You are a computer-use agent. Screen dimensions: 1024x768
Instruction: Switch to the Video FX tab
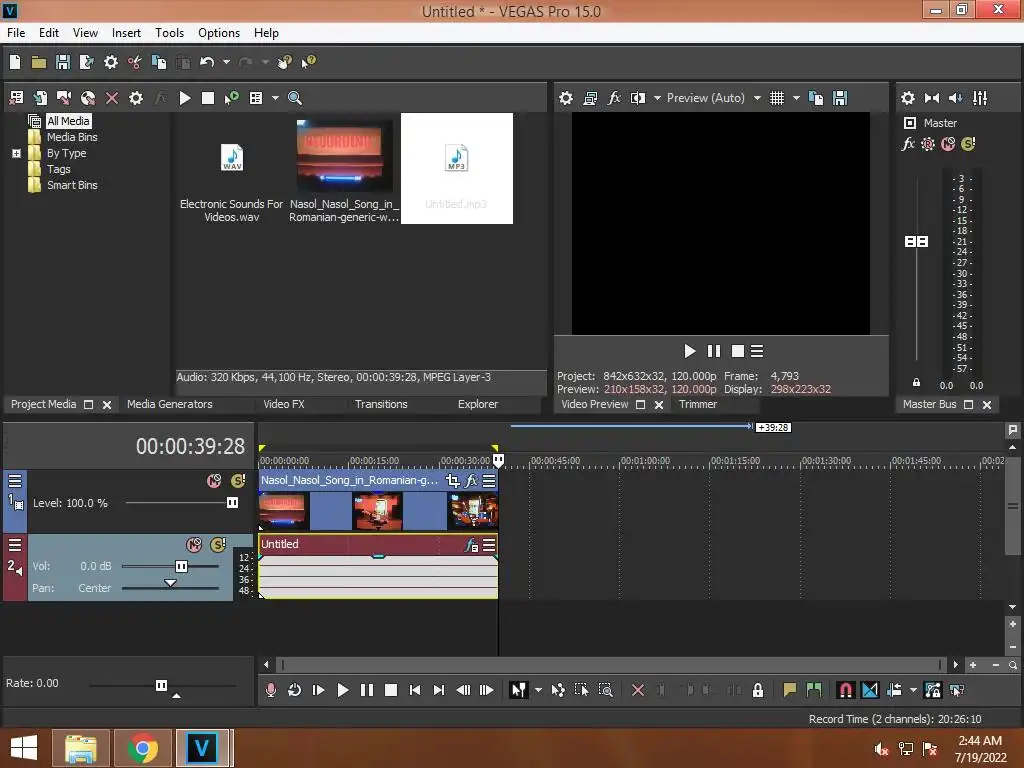tap(283, 404)
